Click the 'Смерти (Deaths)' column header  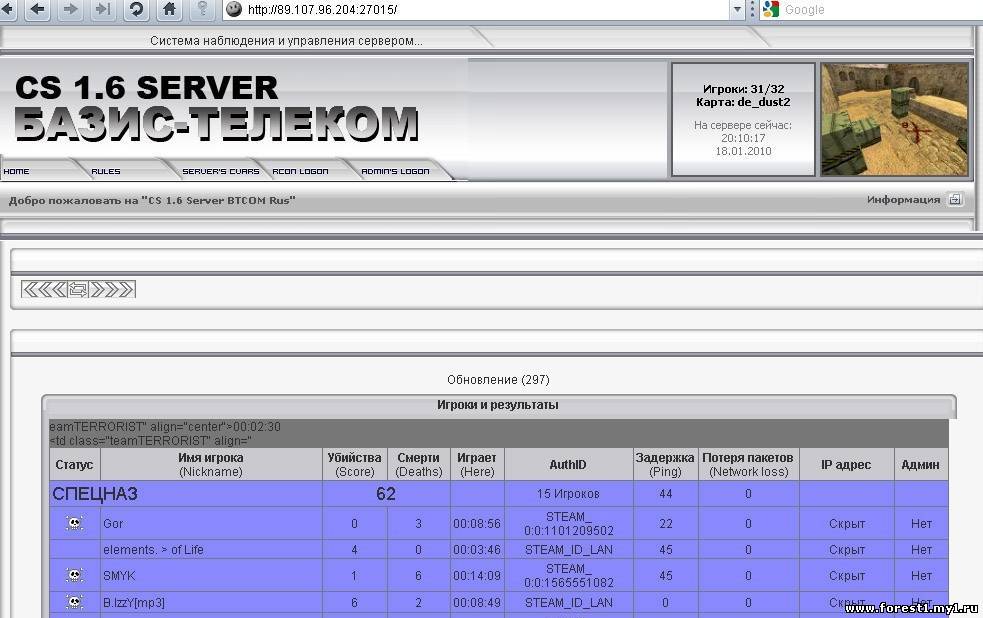point(419,464)
